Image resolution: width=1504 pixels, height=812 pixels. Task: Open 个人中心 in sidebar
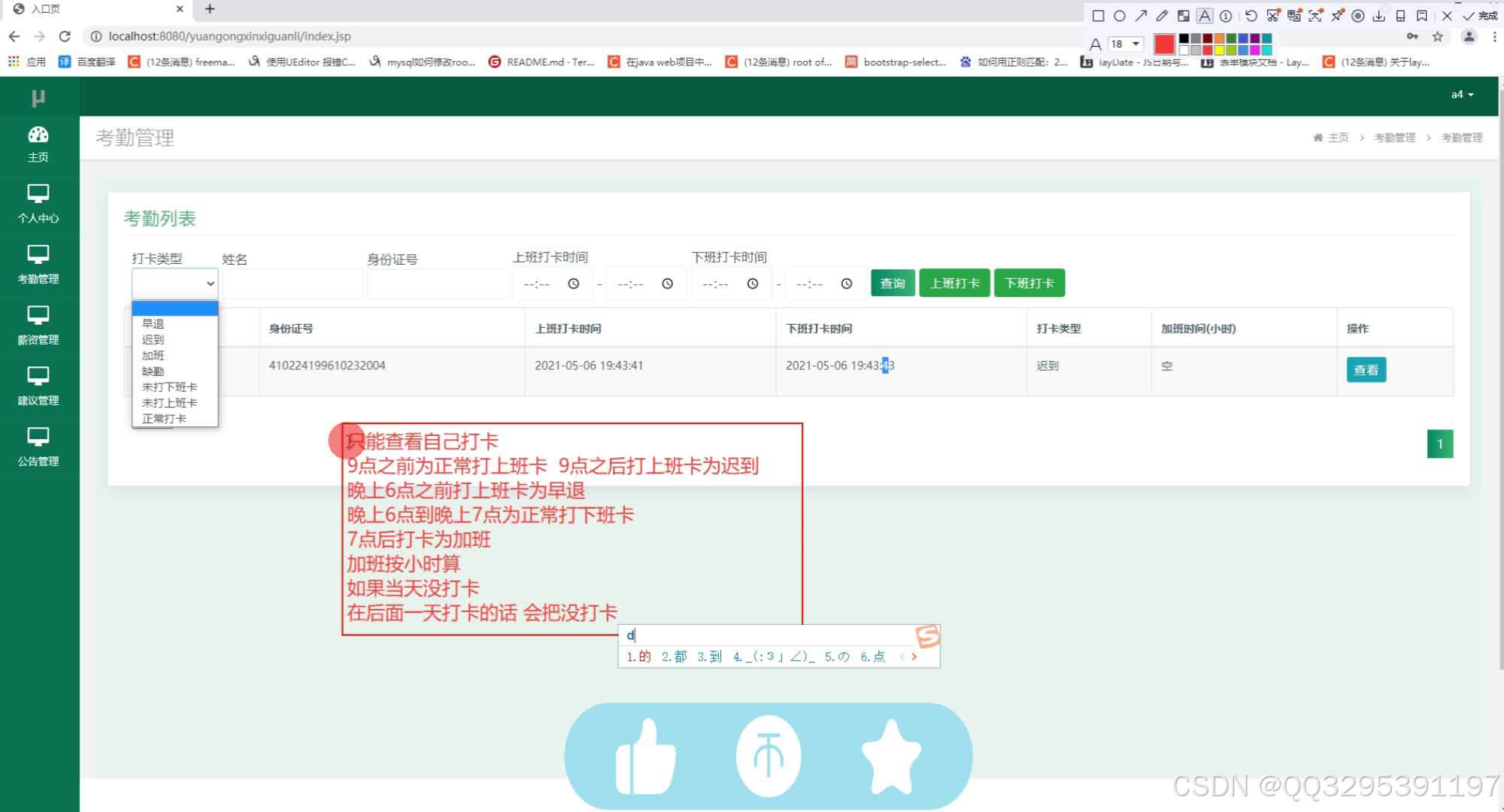point(38,205)
